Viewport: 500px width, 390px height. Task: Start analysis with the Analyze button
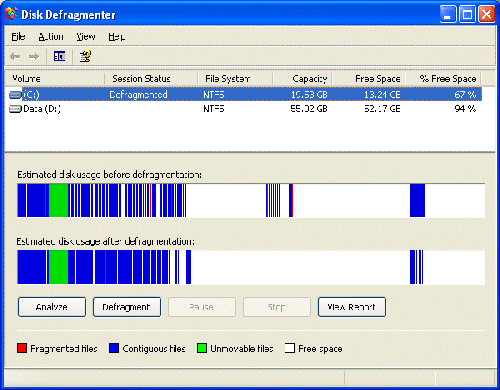pos(52,307)
